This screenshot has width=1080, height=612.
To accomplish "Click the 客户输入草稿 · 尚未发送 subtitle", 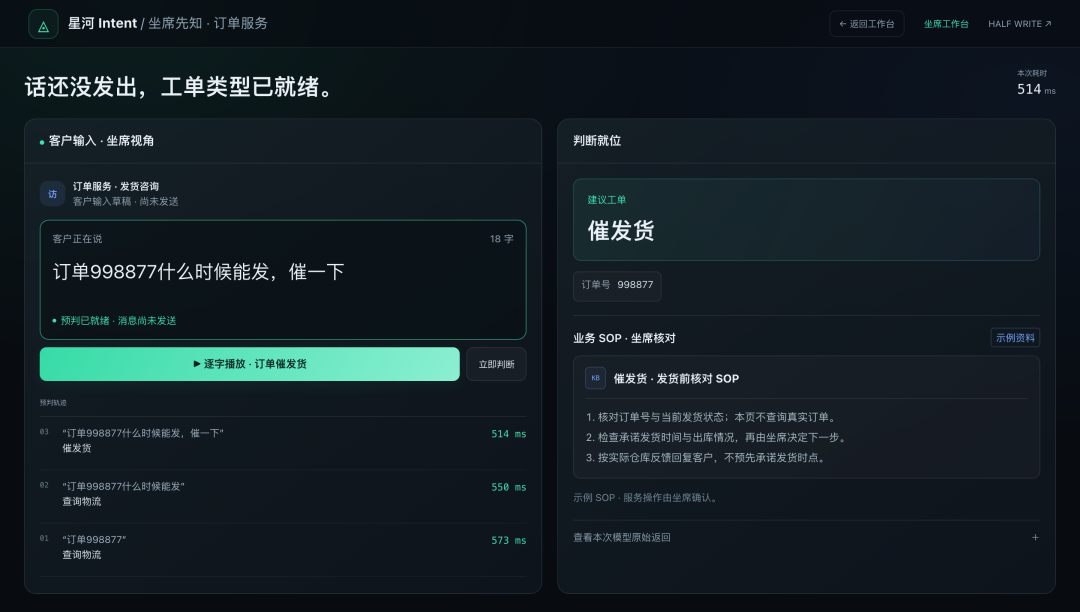I will coord(125,202).
